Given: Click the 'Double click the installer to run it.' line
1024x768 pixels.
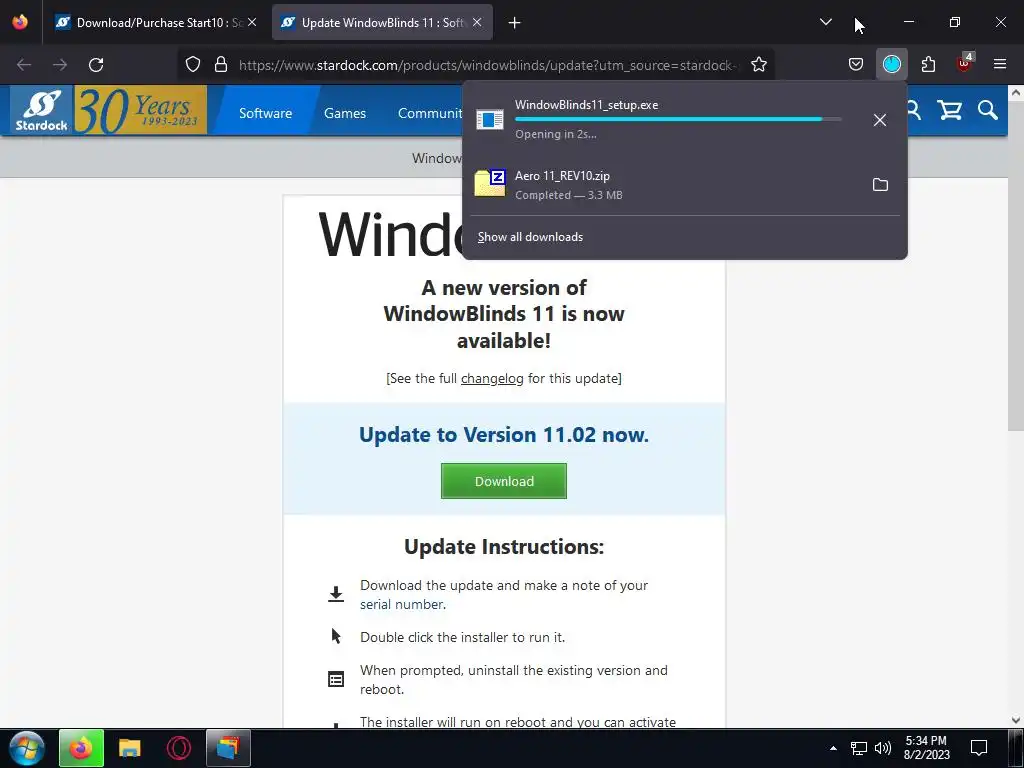Looking at the screenshot, I should (x=462, y=637).
